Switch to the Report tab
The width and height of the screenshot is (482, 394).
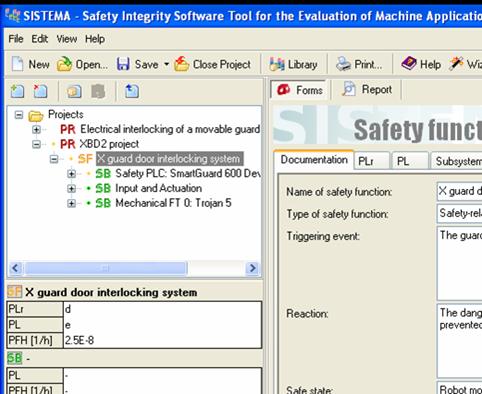click(366, 90)
